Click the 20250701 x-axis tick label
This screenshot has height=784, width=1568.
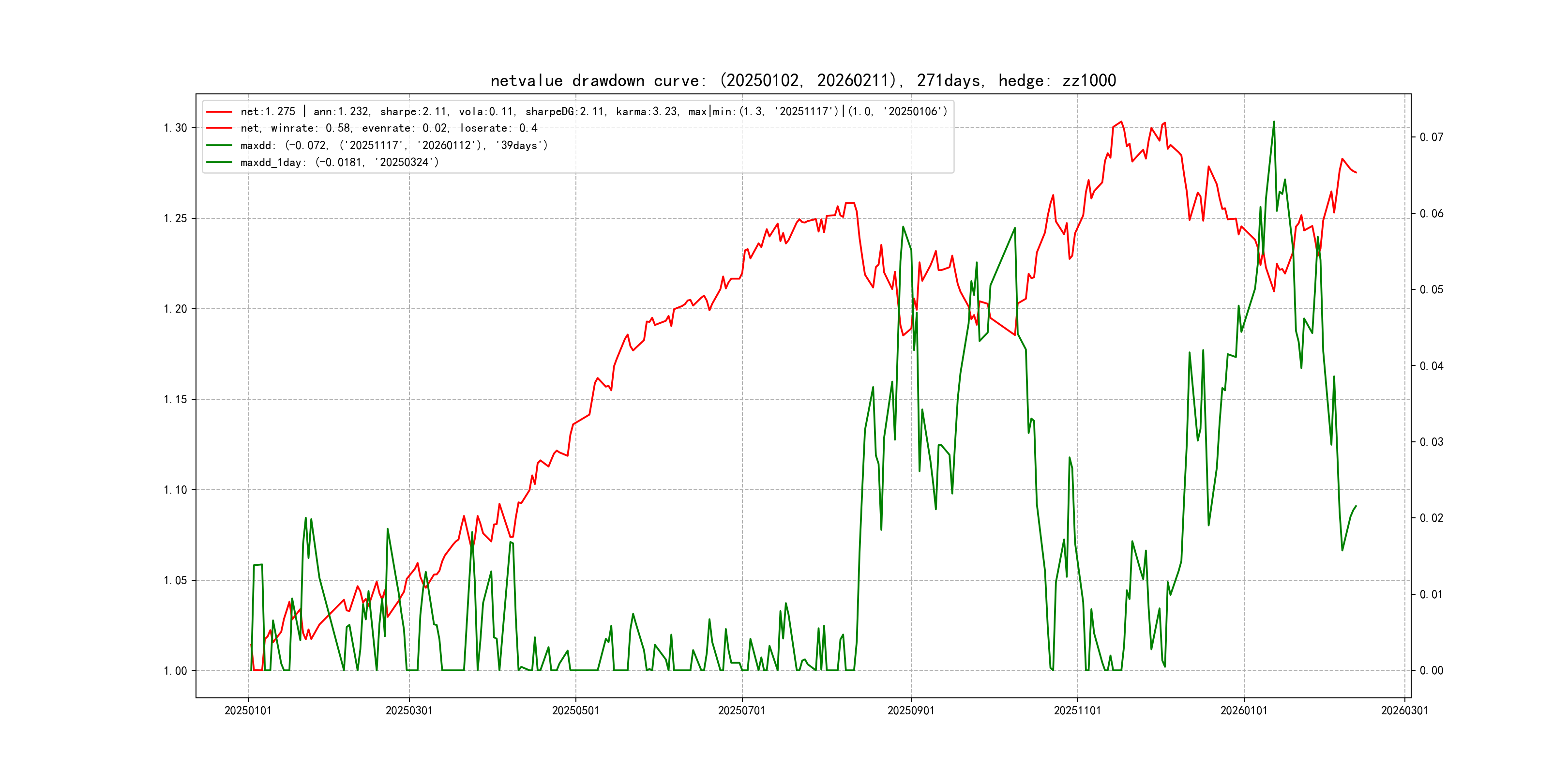[741, 711]
